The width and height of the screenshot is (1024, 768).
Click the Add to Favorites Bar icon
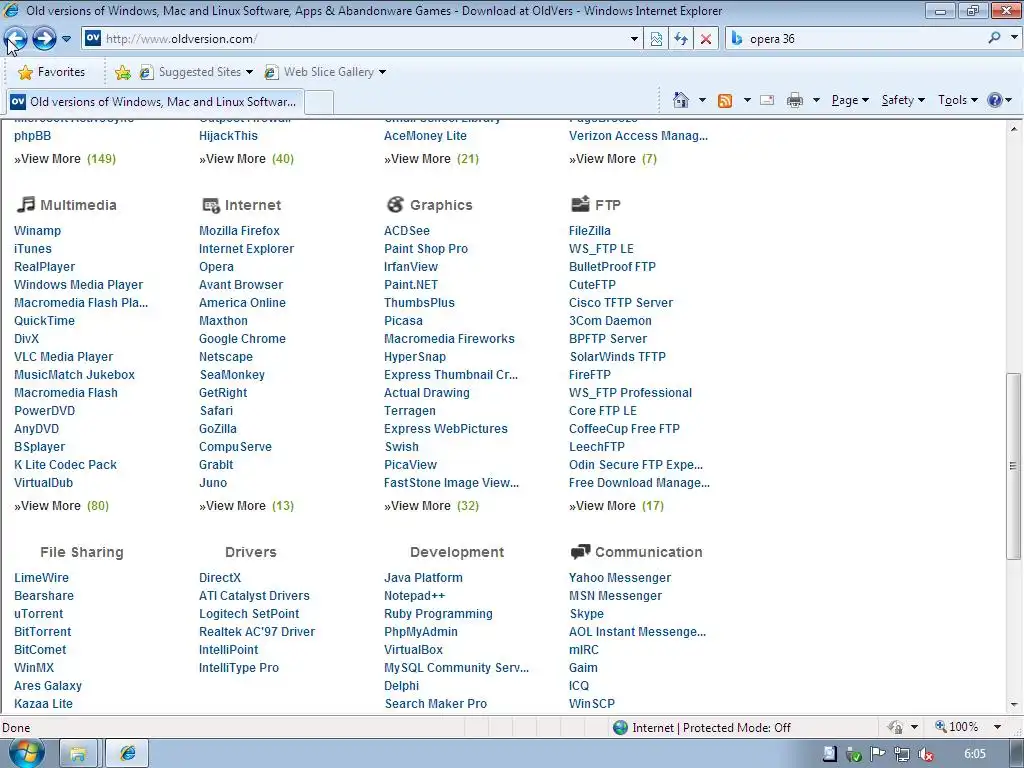tap(123, 72)
